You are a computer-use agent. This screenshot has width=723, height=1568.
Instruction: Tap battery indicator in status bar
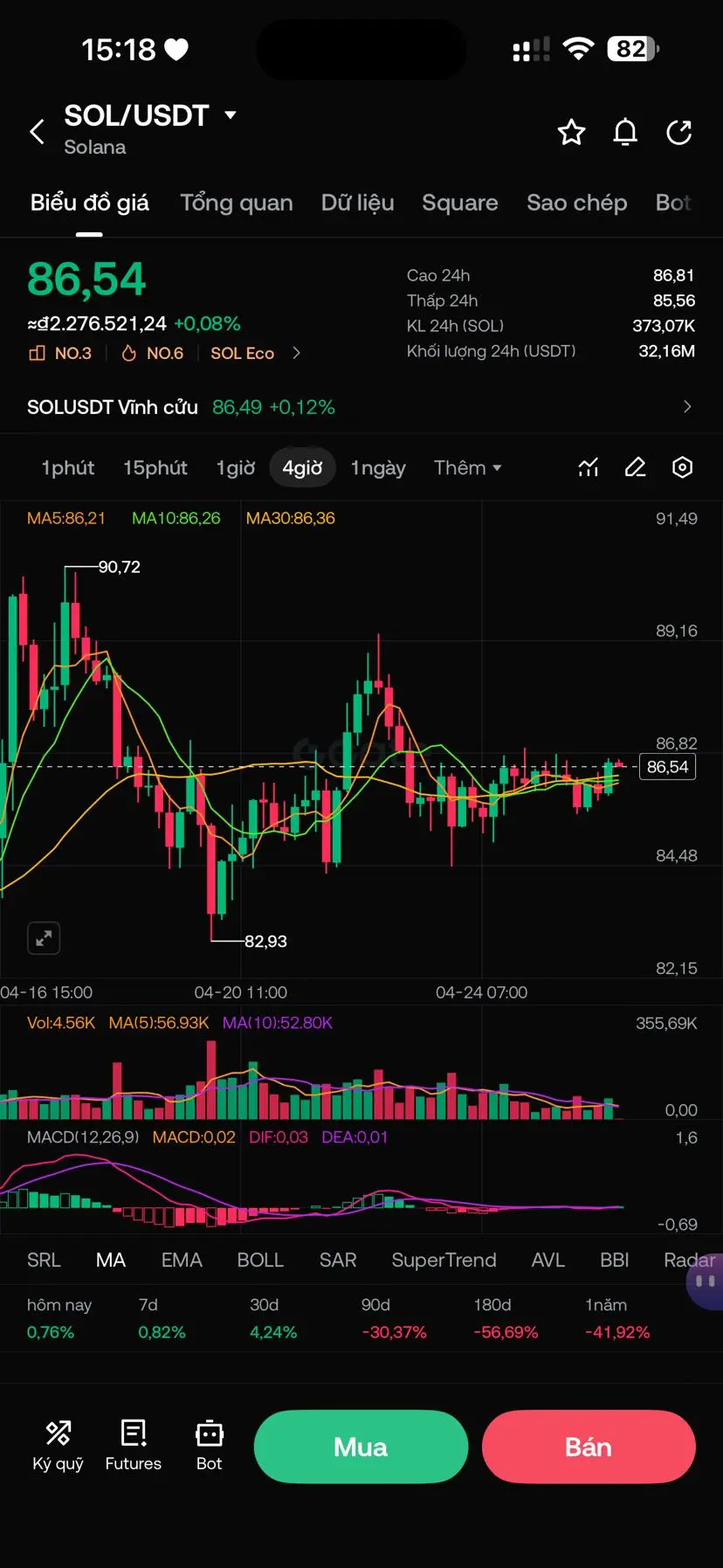tap(634, 49)
